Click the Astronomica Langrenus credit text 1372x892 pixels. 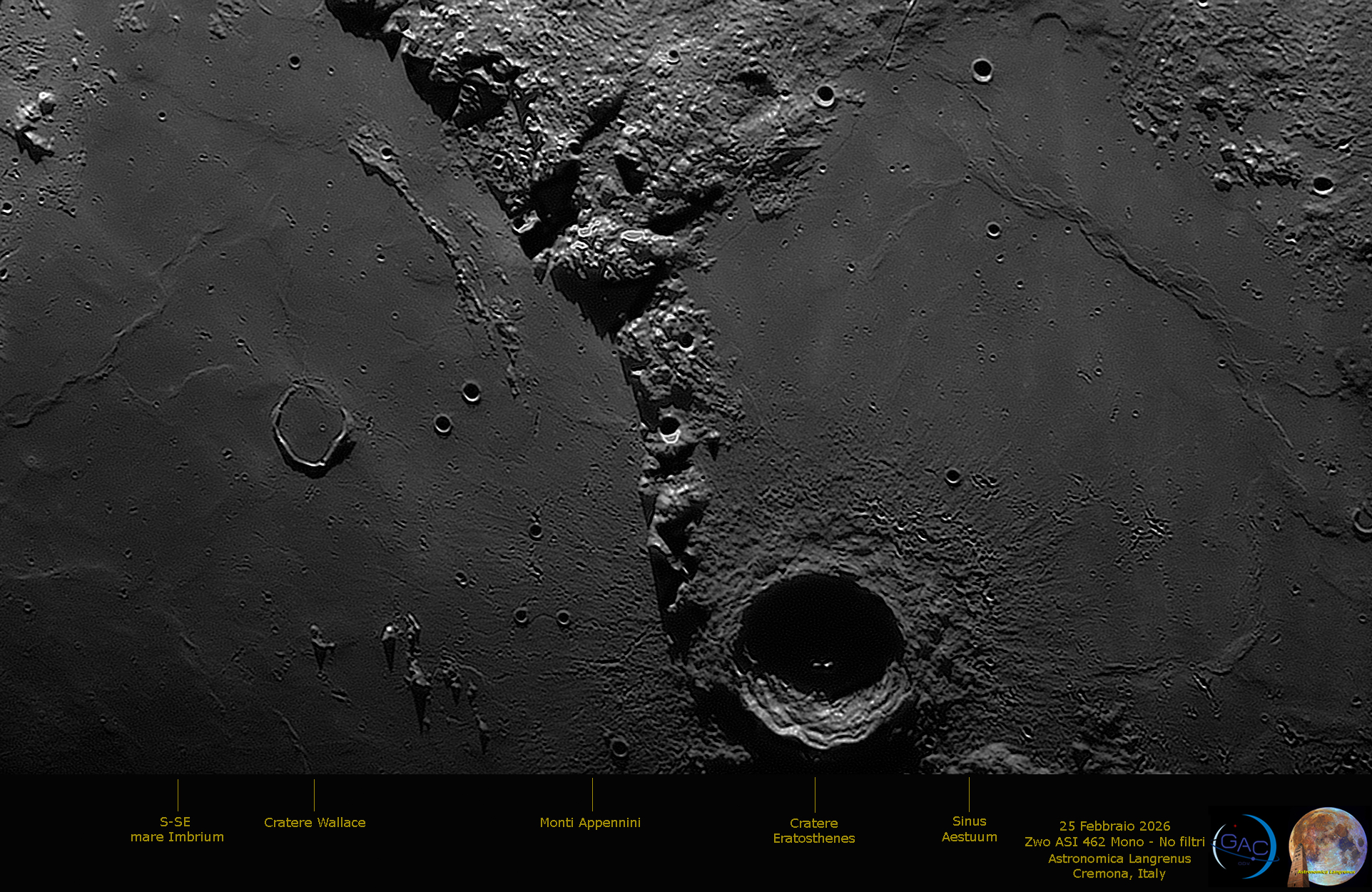[1119, 858]
